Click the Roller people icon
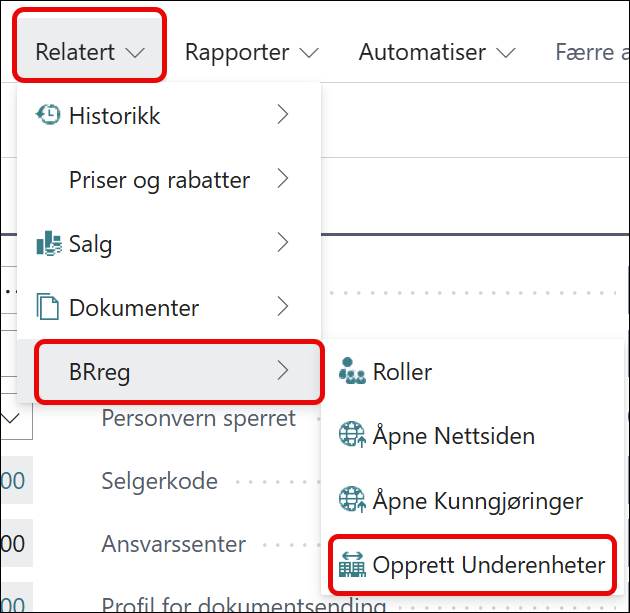Screen dimensions: 630x613 tap(352, 372)
